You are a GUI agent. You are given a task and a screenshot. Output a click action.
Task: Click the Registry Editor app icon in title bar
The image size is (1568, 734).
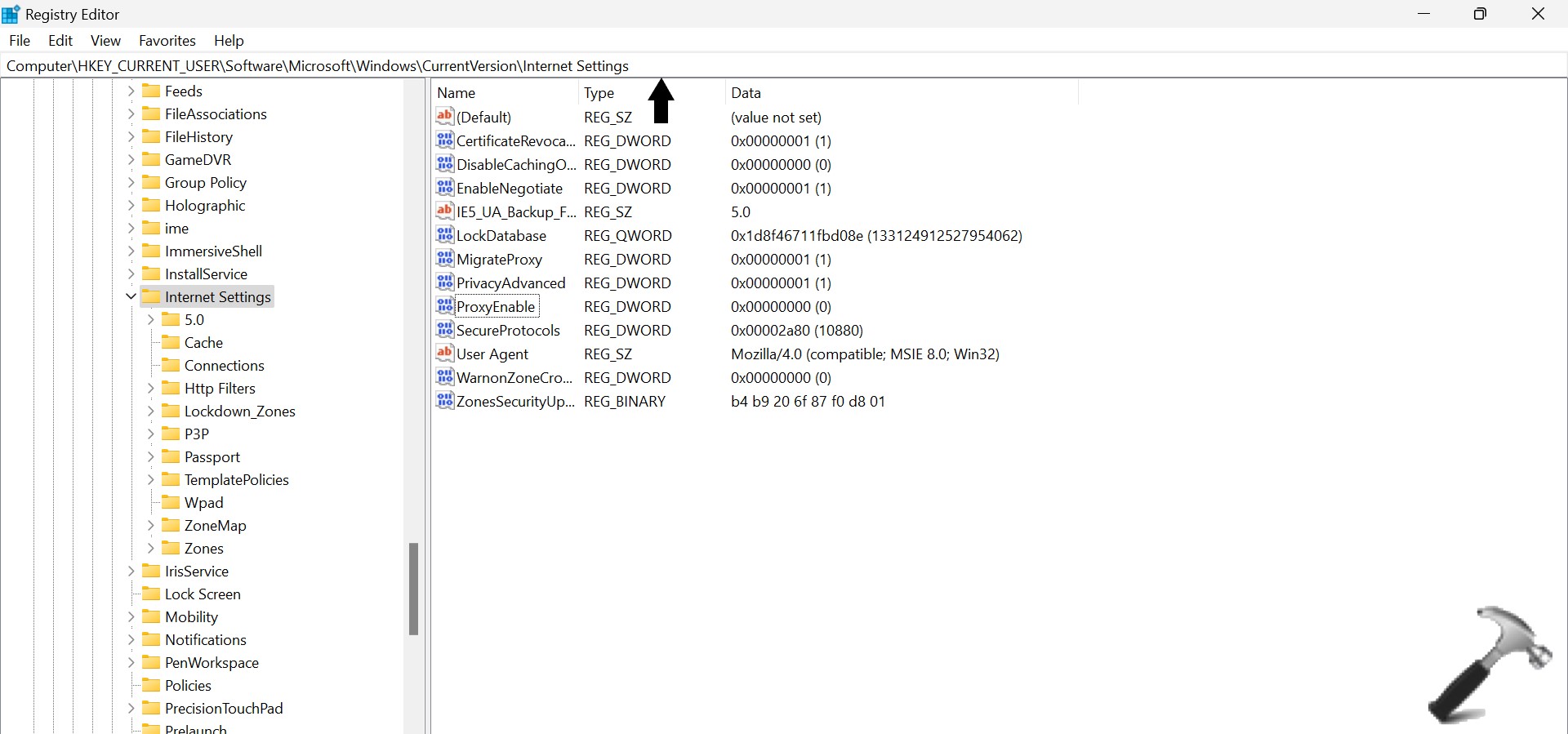[x=11, y=14]
